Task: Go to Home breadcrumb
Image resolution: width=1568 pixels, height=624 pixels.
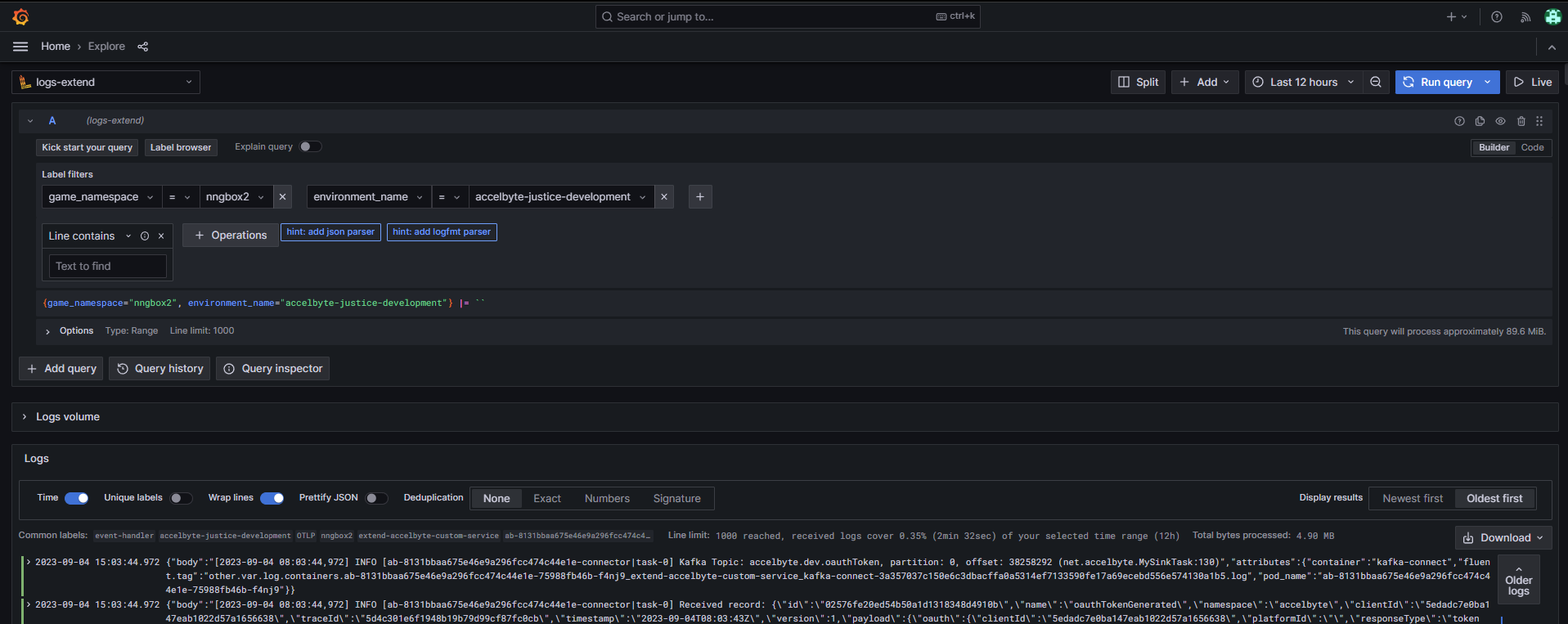Action: [x=56, y=47]
